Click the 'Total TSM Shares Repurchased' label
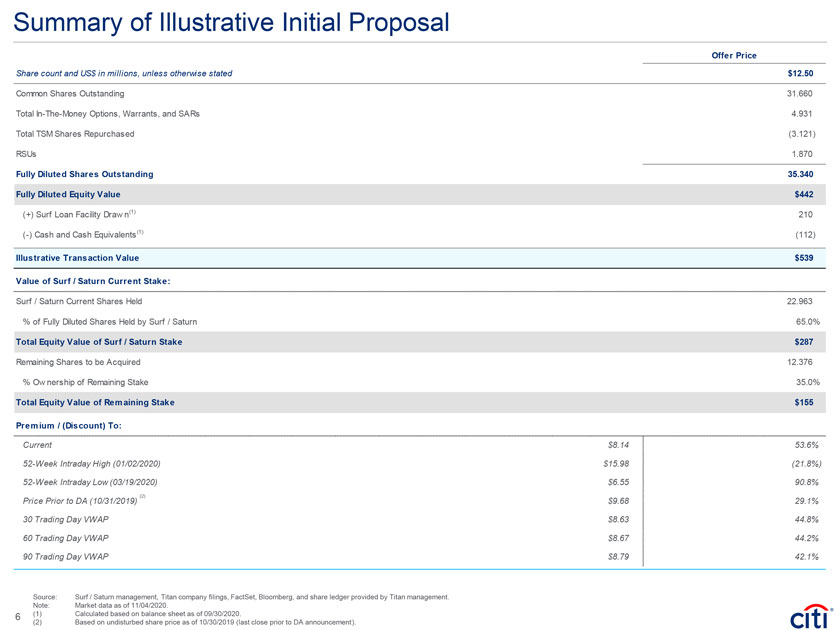Screen dimensions: 840x630 (76, 134)
